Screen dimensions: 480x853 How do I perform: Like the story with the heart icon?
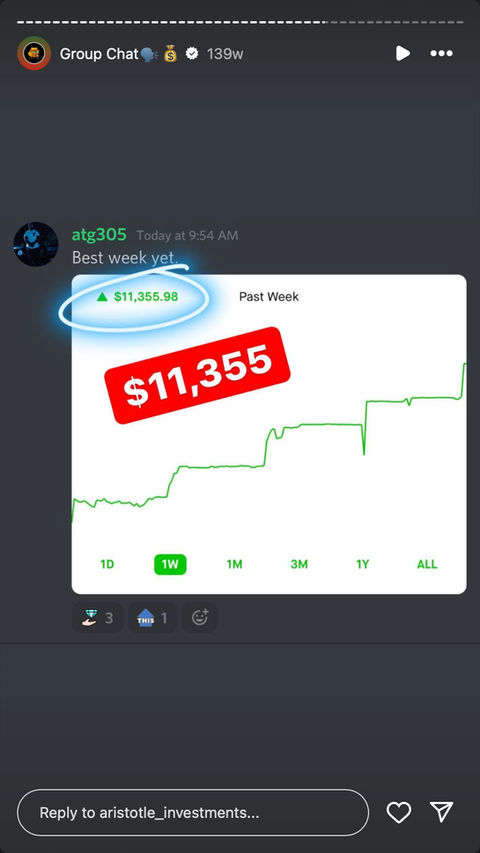pos(398,813)
